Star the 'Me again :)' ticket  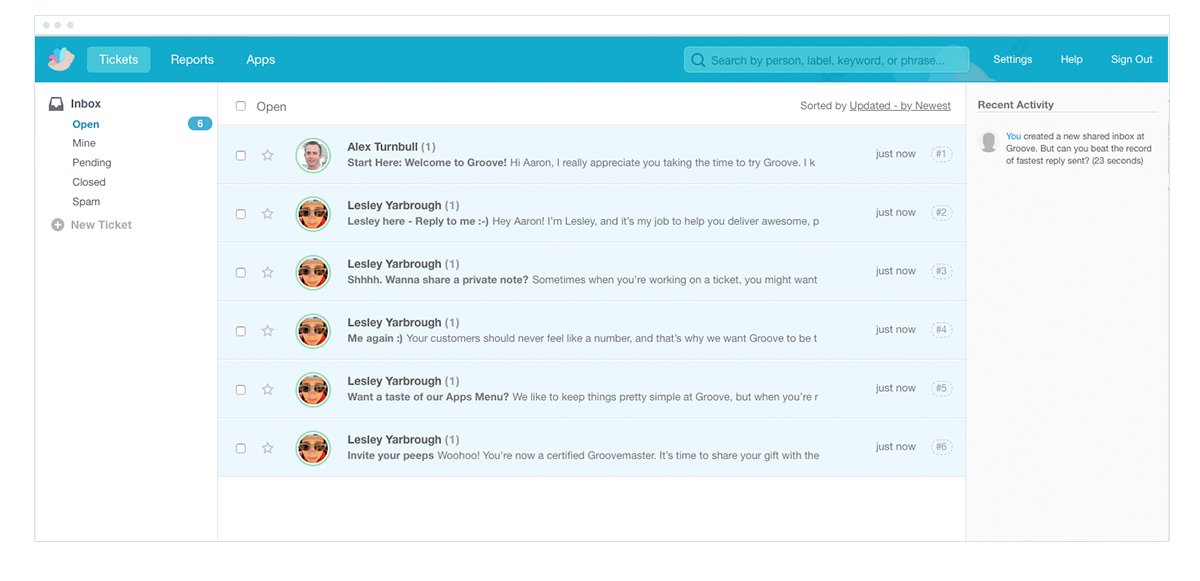click(267, 330)
